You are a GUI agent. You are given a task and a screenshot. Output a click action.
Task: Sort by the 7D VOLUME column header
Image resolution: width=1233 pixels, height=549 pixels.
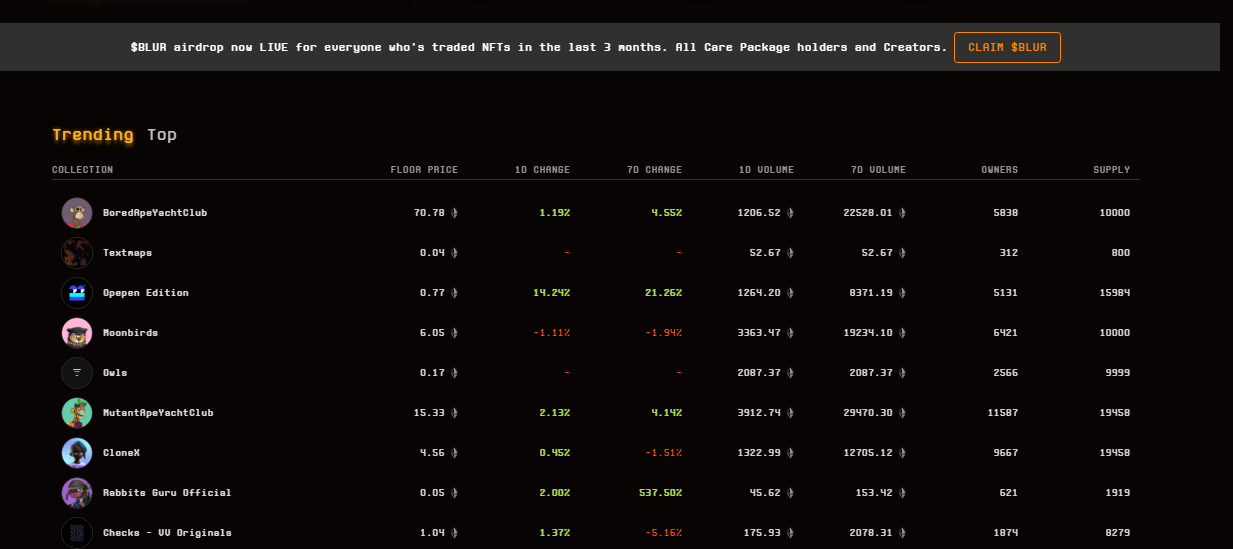click(878, 170)
